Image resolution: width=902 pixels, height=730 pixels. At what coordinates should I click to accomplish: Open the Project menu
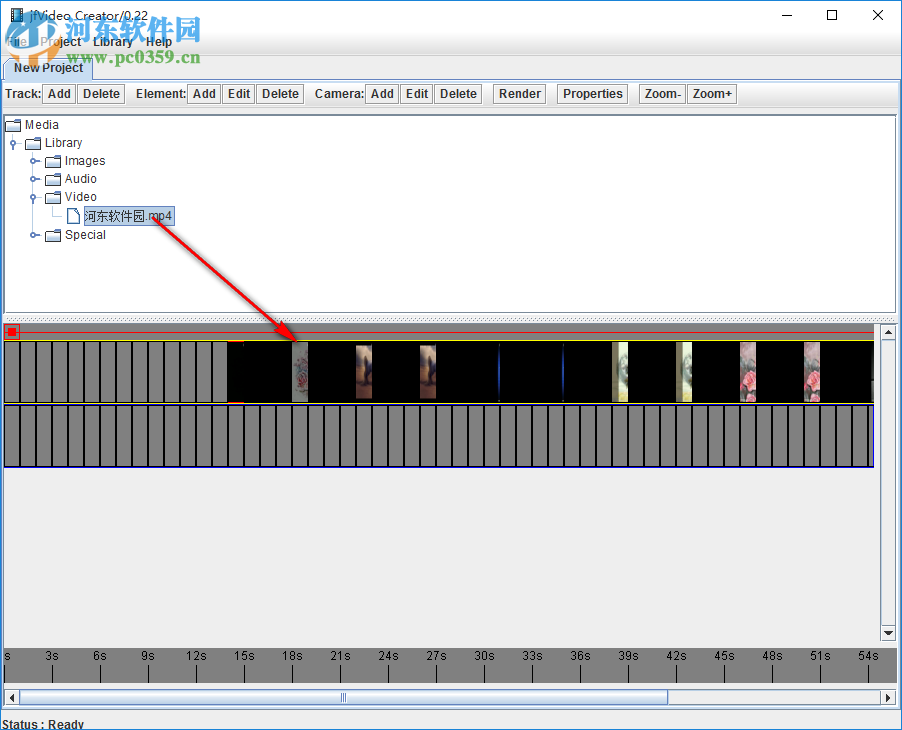click(x=60, y=42)
